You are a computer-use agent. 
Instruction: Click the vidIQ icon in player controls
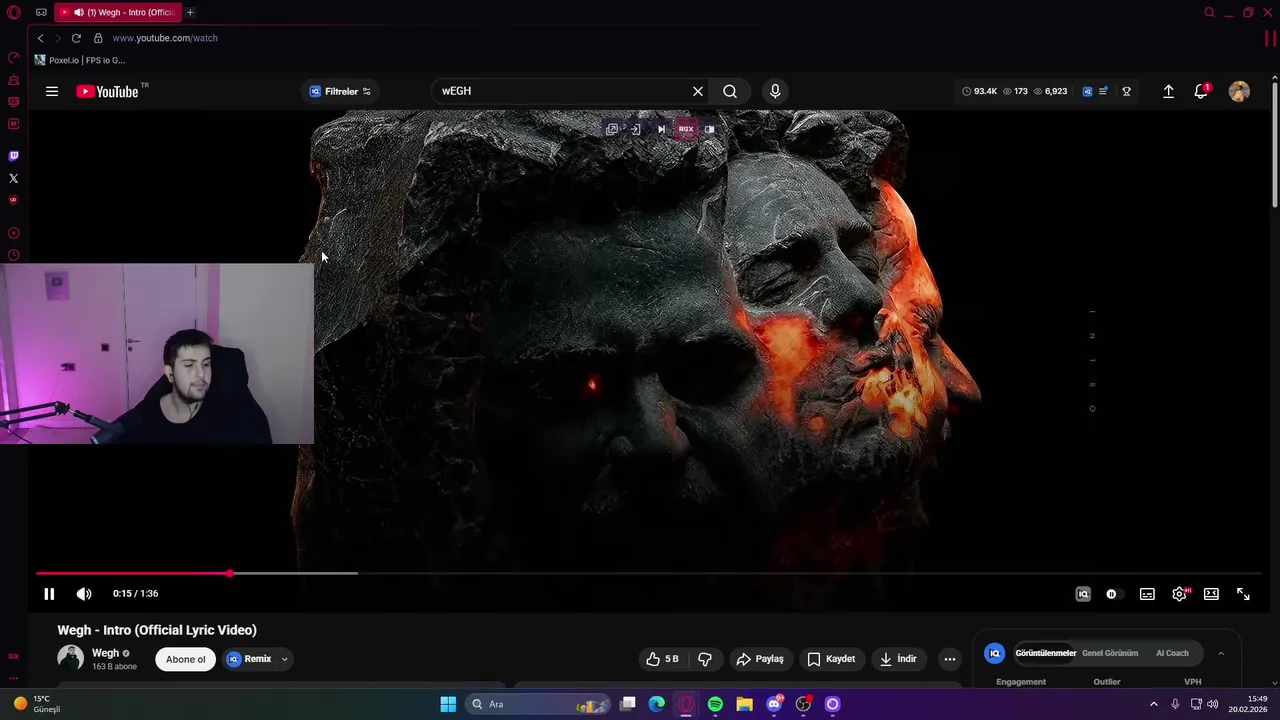coord(1083,594)
